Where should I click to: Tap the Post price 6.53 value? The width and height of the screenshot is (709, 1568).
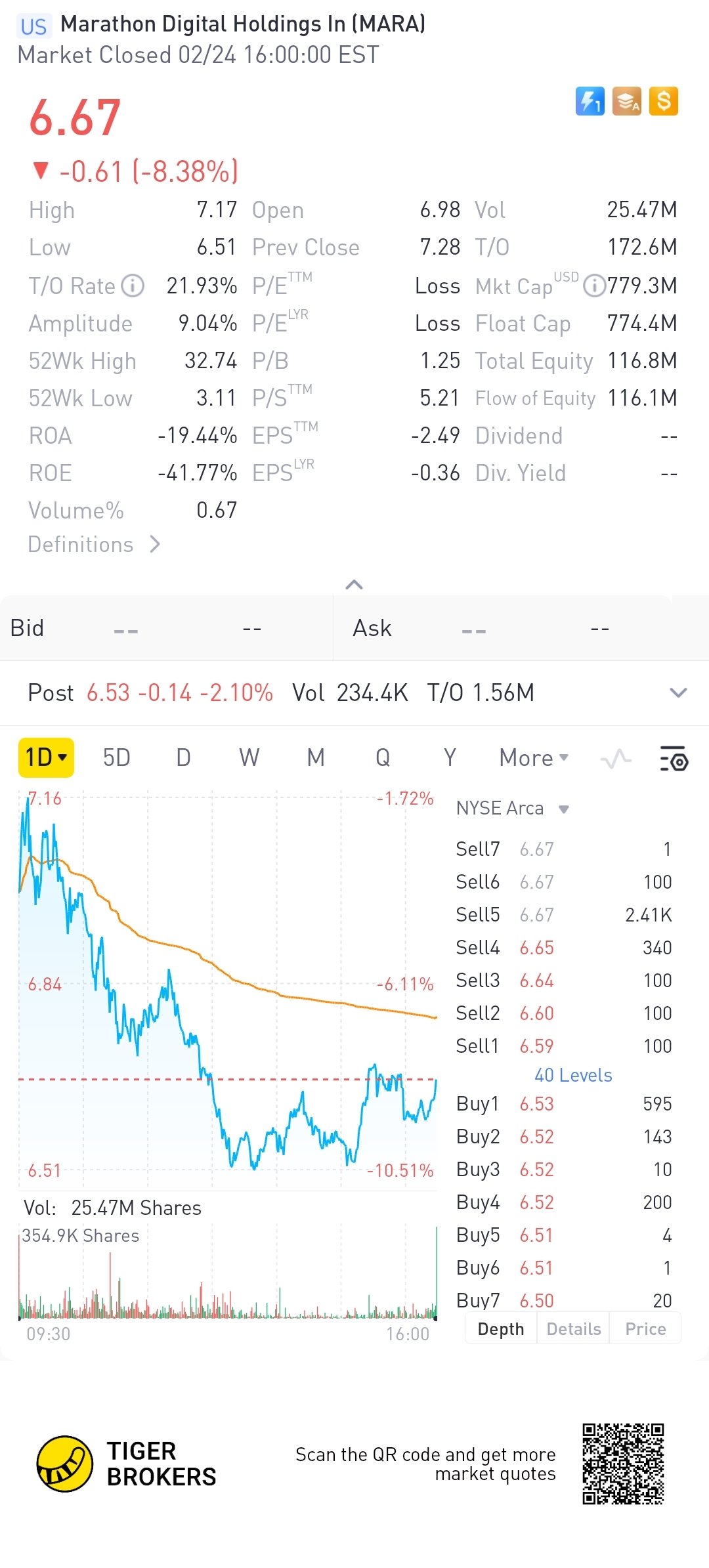(x=108, y=693)
